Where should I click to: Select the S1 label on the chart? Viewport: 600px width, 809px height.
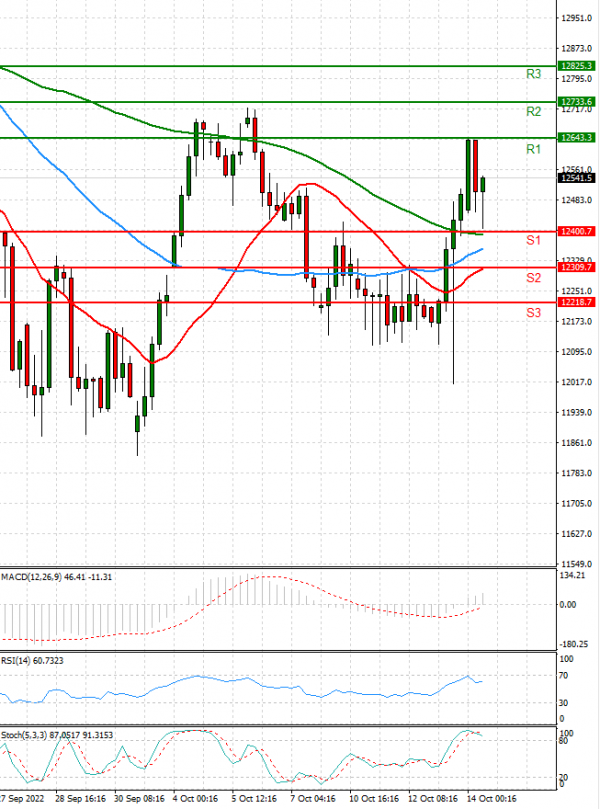[533, 240]
